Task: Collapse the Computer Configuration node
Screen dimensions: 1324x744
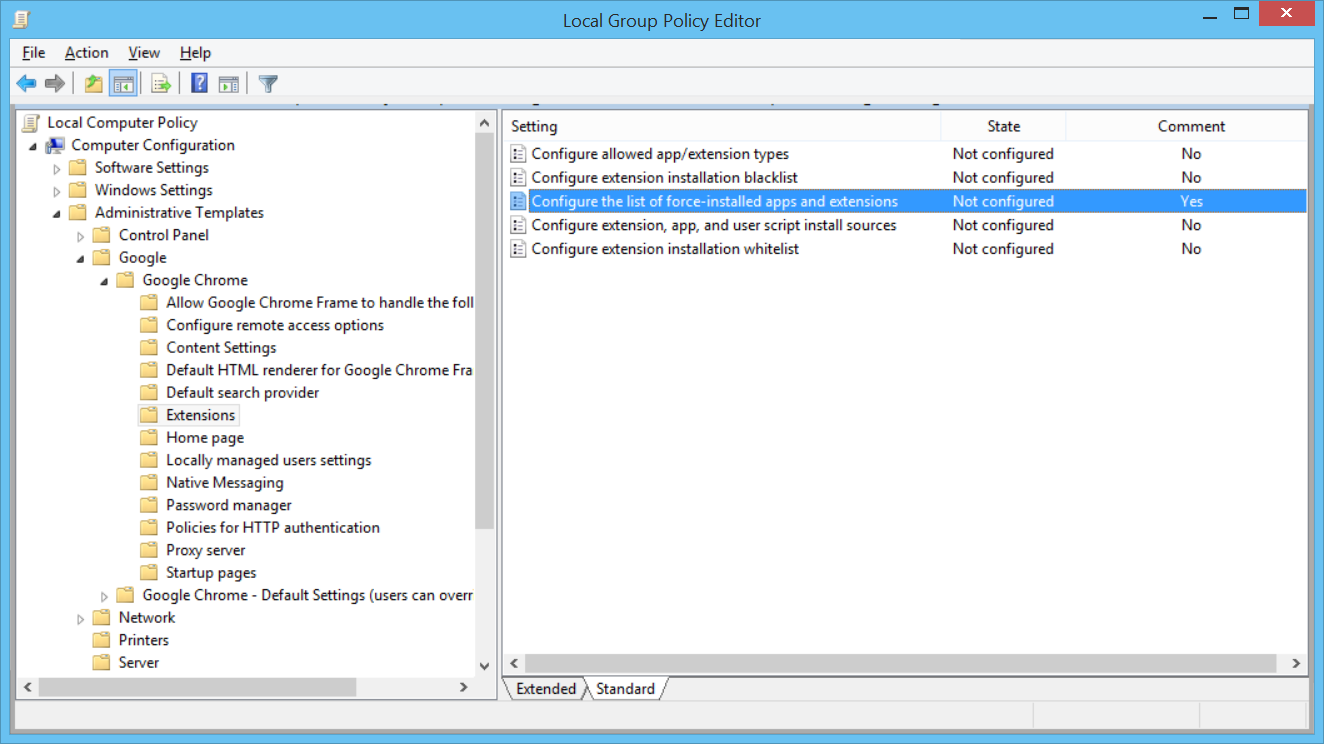Action: [33, 144]
